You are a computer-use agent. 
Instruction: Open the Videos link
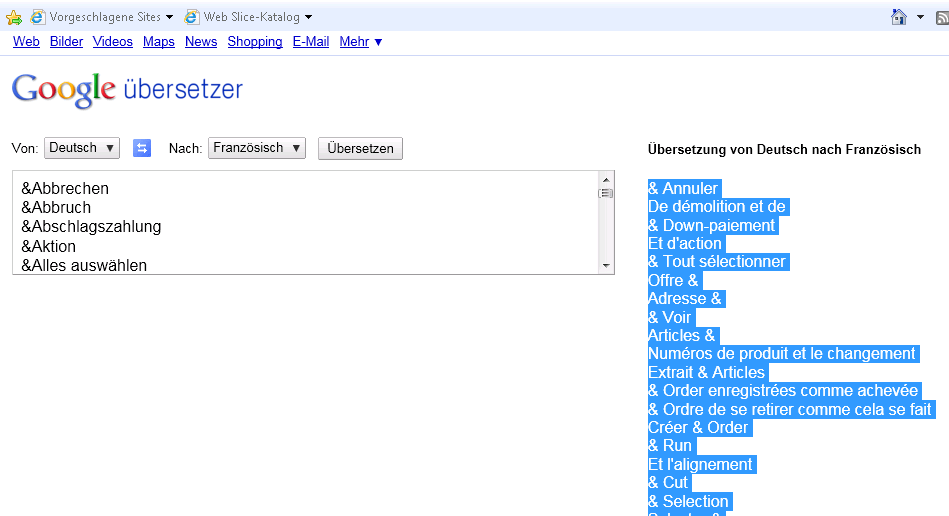coord(113,42)
